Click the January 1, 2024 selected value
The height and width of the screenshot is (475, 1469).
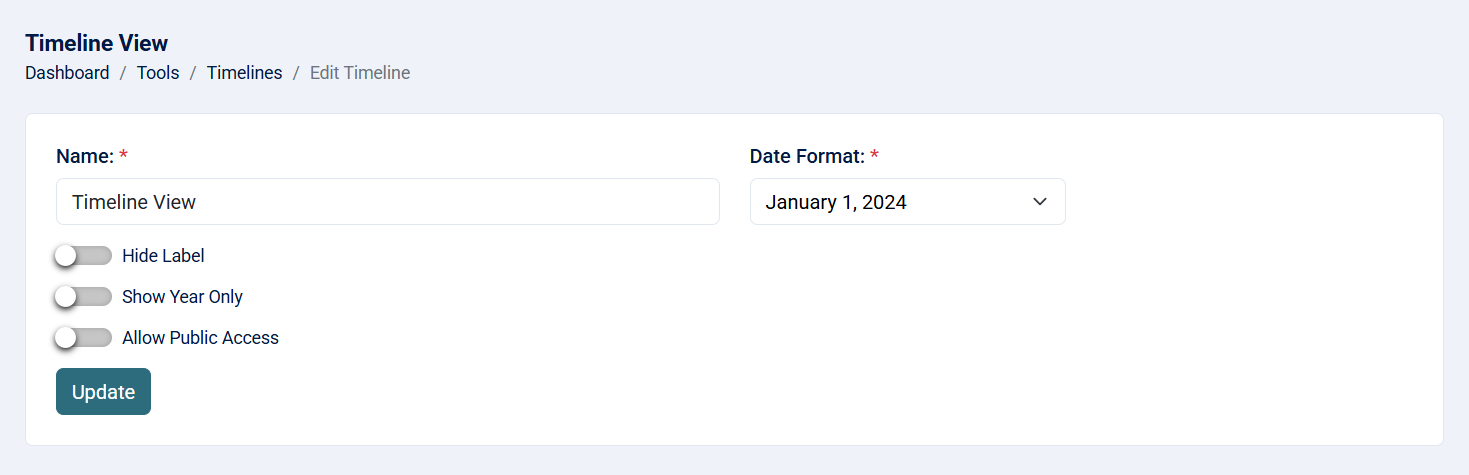click(x=836, y=202)
